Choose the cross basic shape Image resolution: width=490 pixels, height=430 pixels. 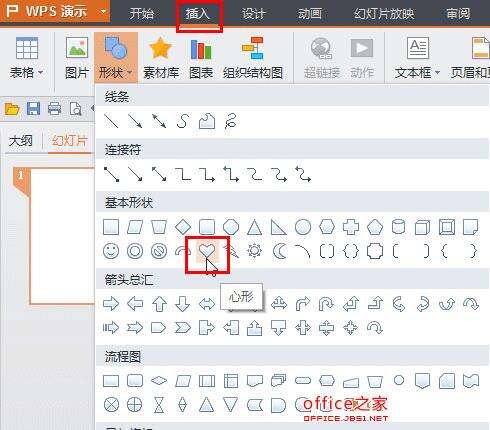(x=351, y=227)
